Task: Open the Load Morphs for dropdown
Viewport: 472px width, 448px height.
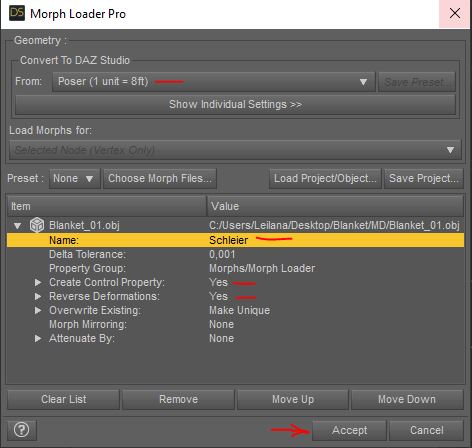Action: (235, 150)
